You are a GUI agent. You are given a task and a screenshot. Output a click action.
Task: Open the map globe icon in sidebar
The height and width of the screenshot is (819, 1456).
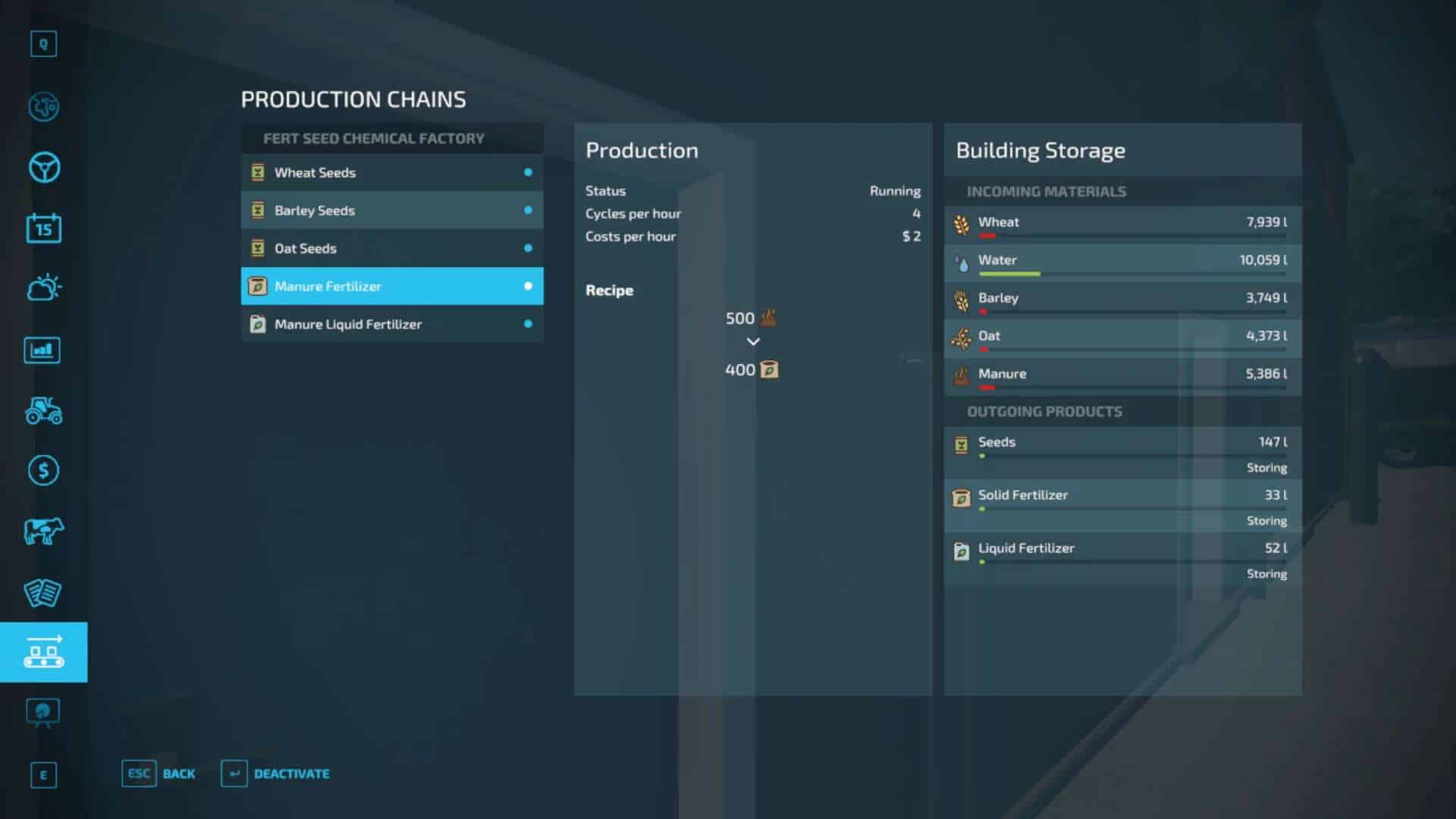tap(43, 107)
